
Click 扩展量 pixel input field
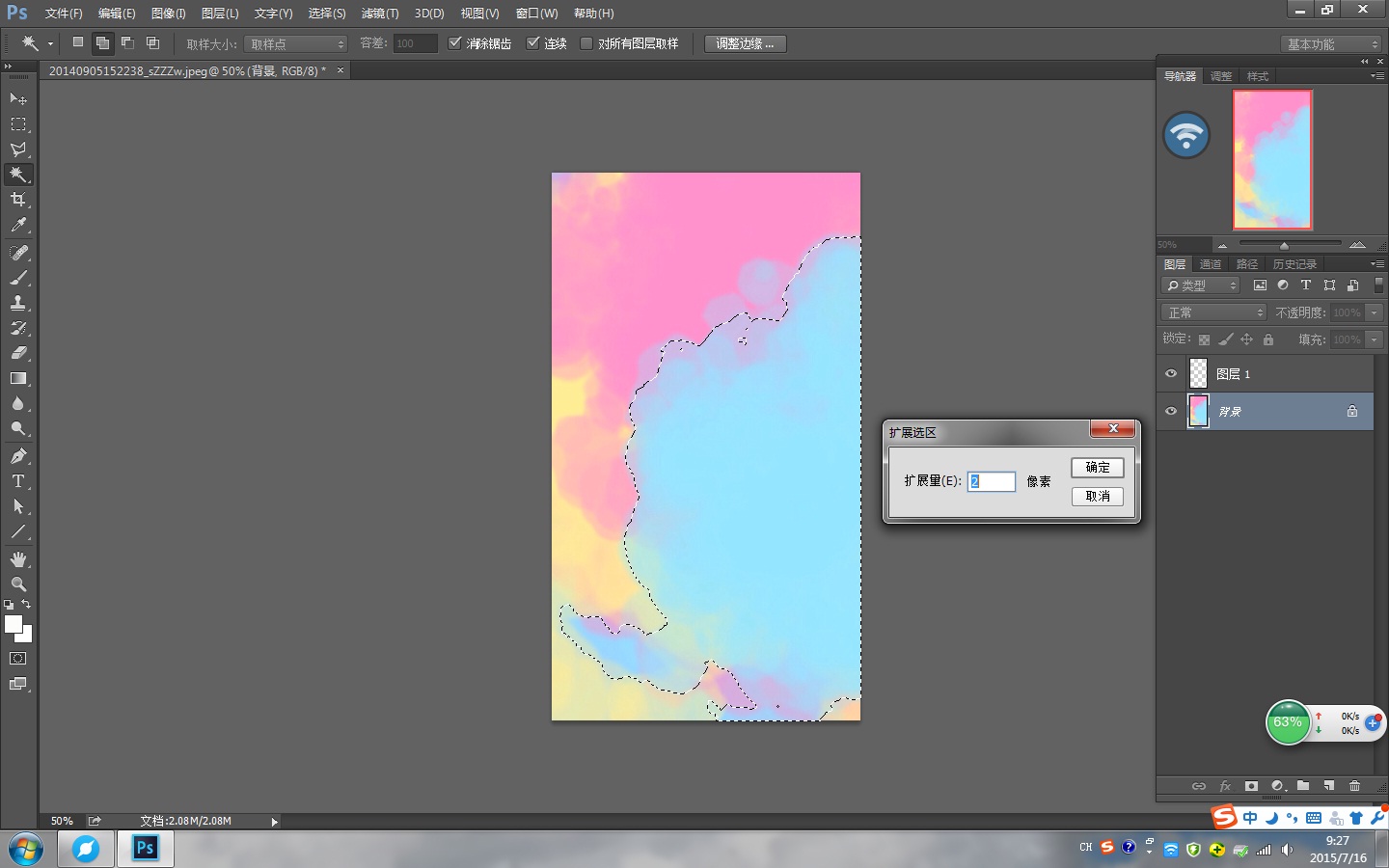pyautogui.click(x=992, y=481)
